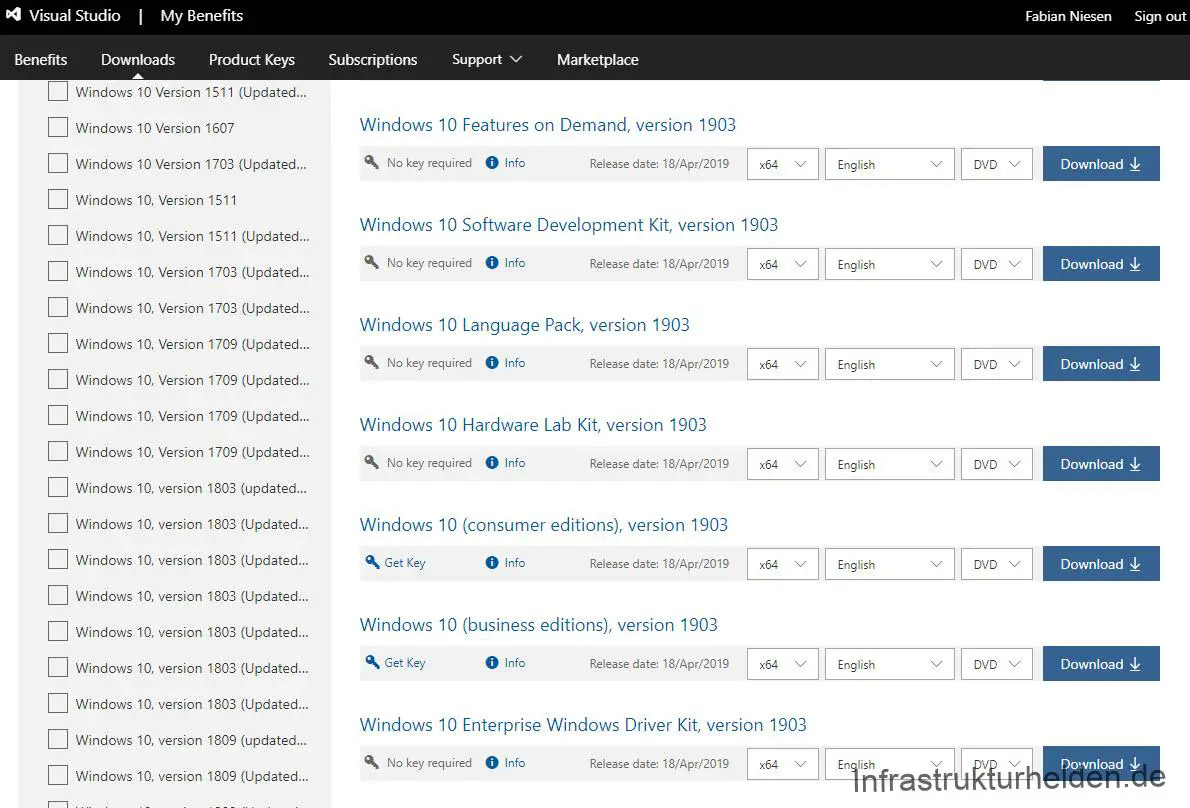Check Windows 10, version 1809 (updated...) lowercase filter
This screenshot has height=808, width=1190.
click(58, 739)
